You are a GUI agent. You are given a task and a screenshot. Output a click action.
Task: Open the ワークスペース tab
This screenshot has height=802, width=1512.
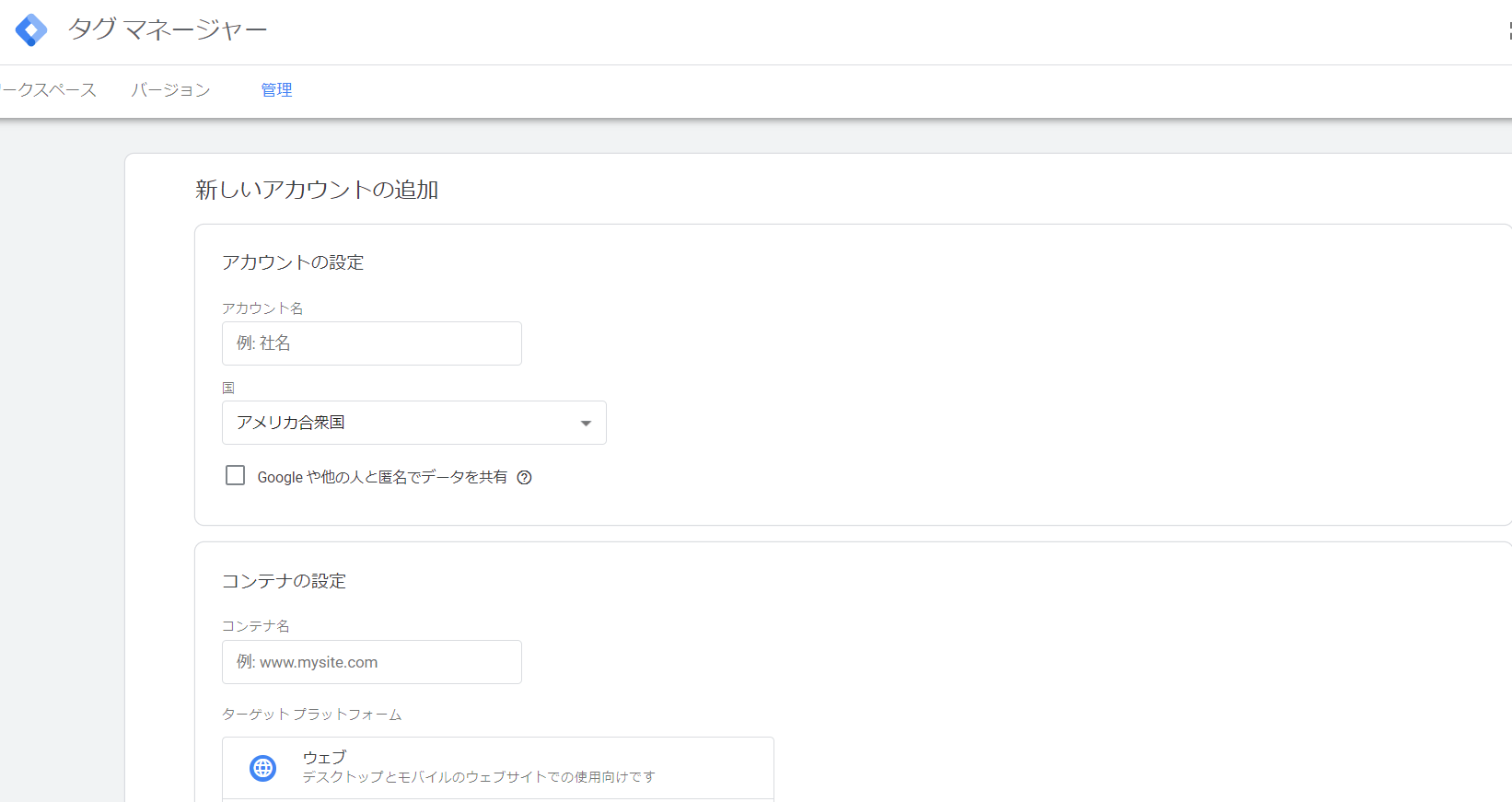[x=48, y=90]
